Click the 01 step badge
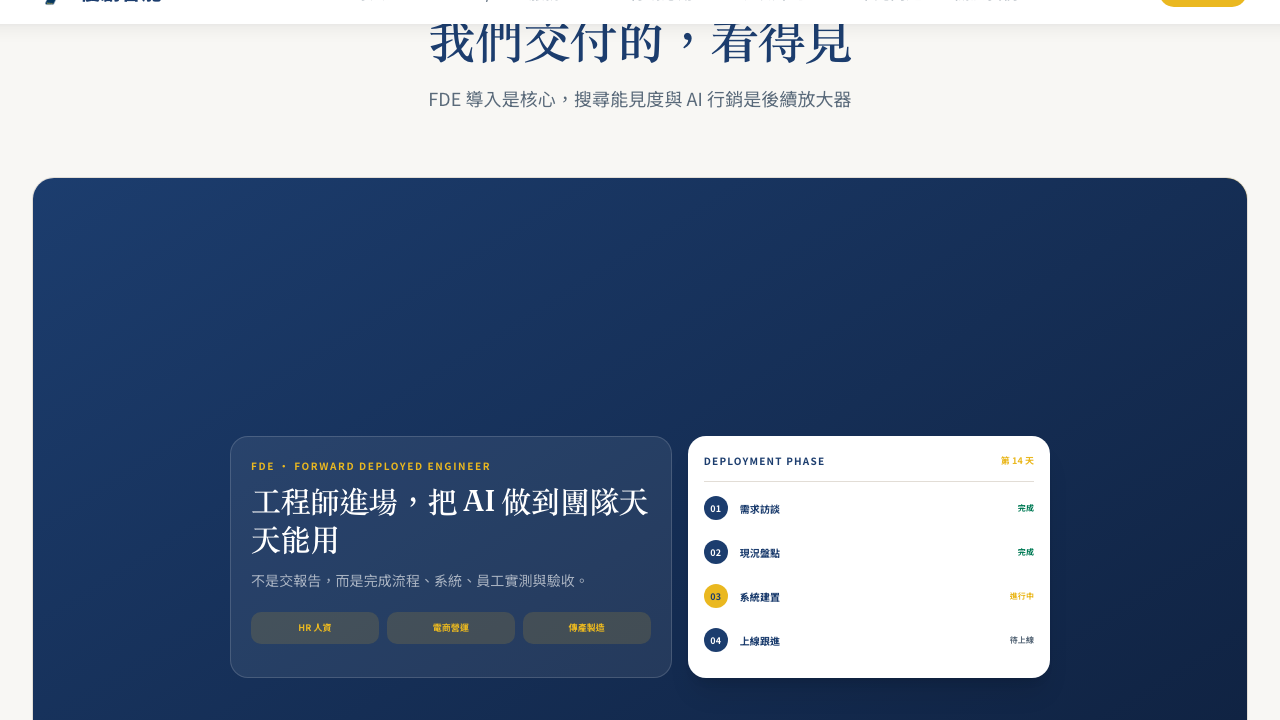 coord(716,508)
